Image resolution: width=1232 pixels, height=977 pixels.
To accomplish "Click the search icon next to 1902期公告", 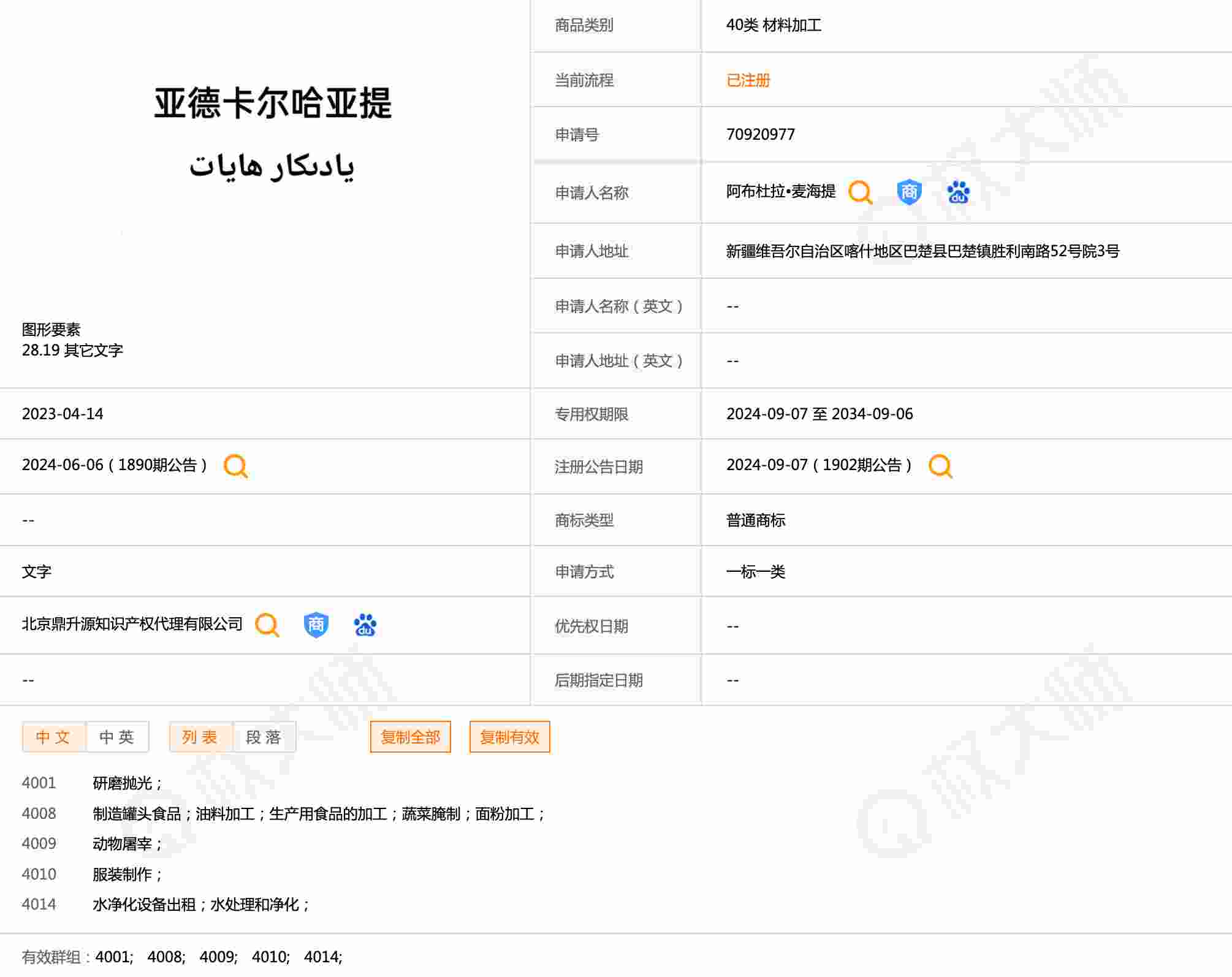I will [940, 466].
